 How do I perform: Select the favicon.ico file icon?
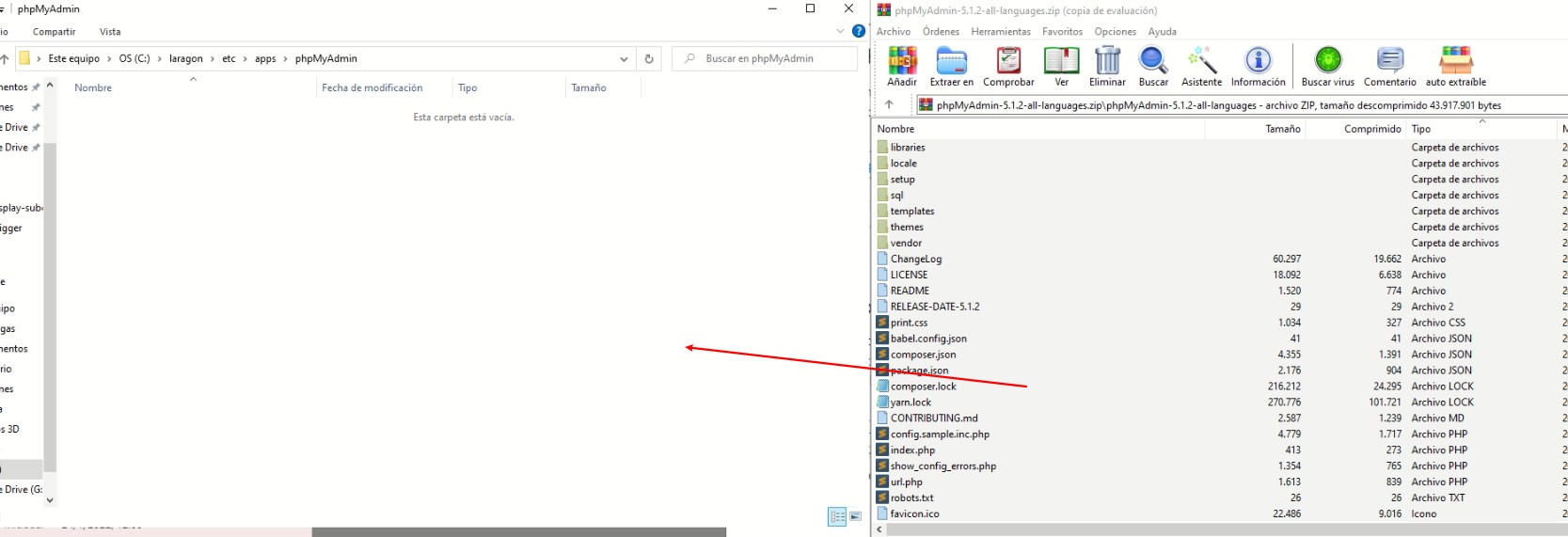[882, 513]
